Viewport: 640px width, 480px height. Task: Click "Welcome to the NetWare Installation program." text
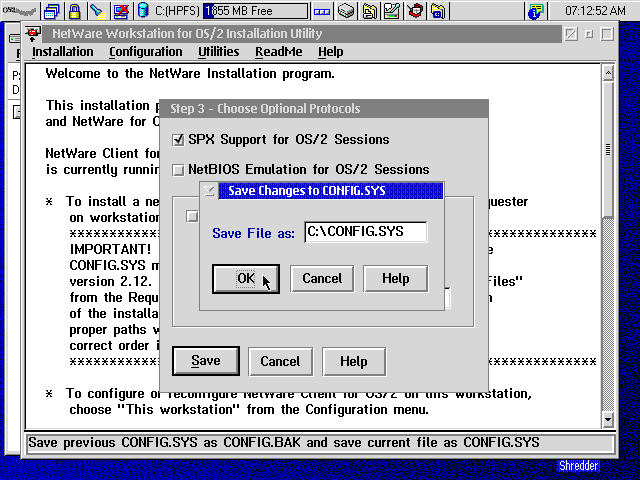click(x=190, y=74)
